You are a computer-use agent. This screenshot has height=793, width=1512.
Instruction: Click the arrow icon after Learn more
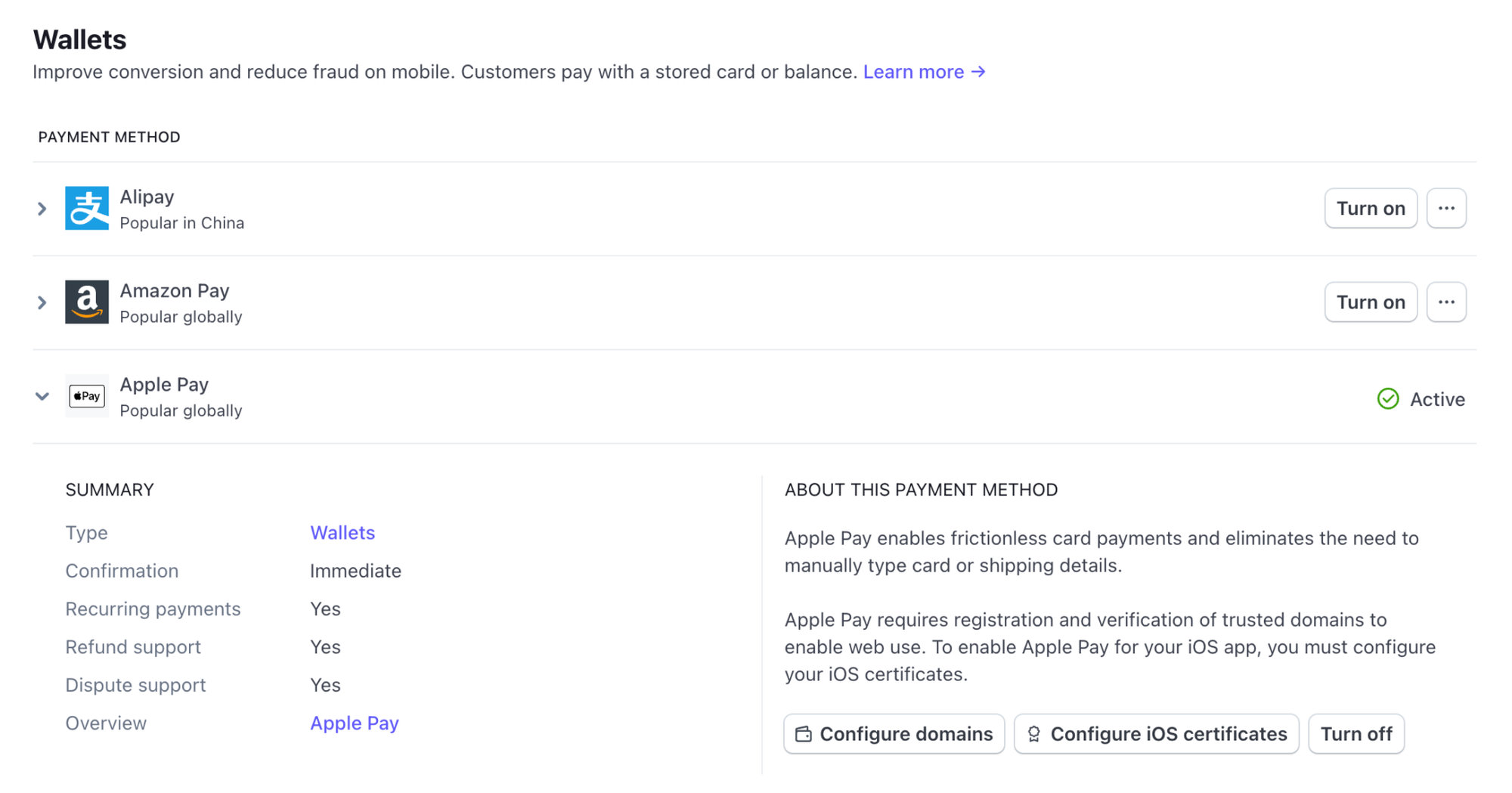click(978, 72)
